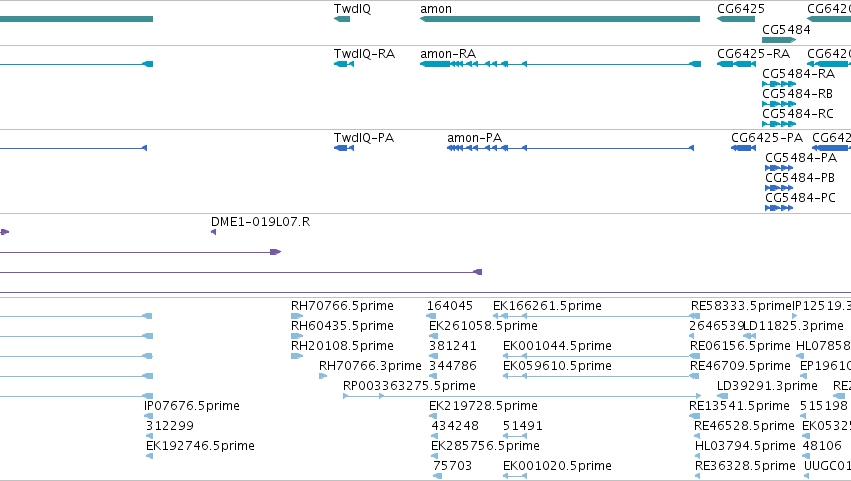Click the RH70766.3prime EST label
This screenshot has width=851, height=481.
click(x=370, y=366)
